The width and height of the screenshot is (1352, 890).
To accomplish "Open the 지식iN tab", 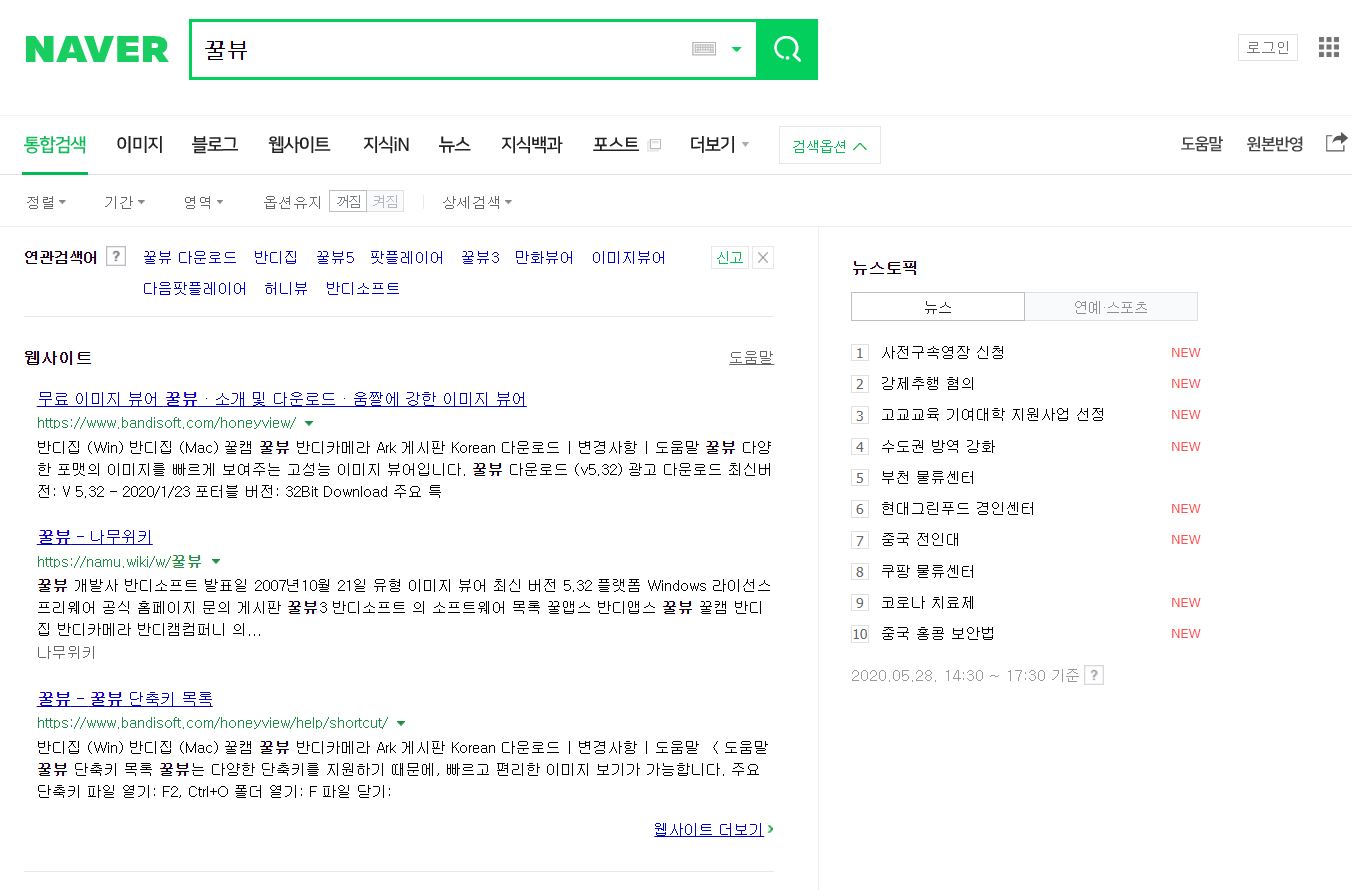I will point(386,144).
